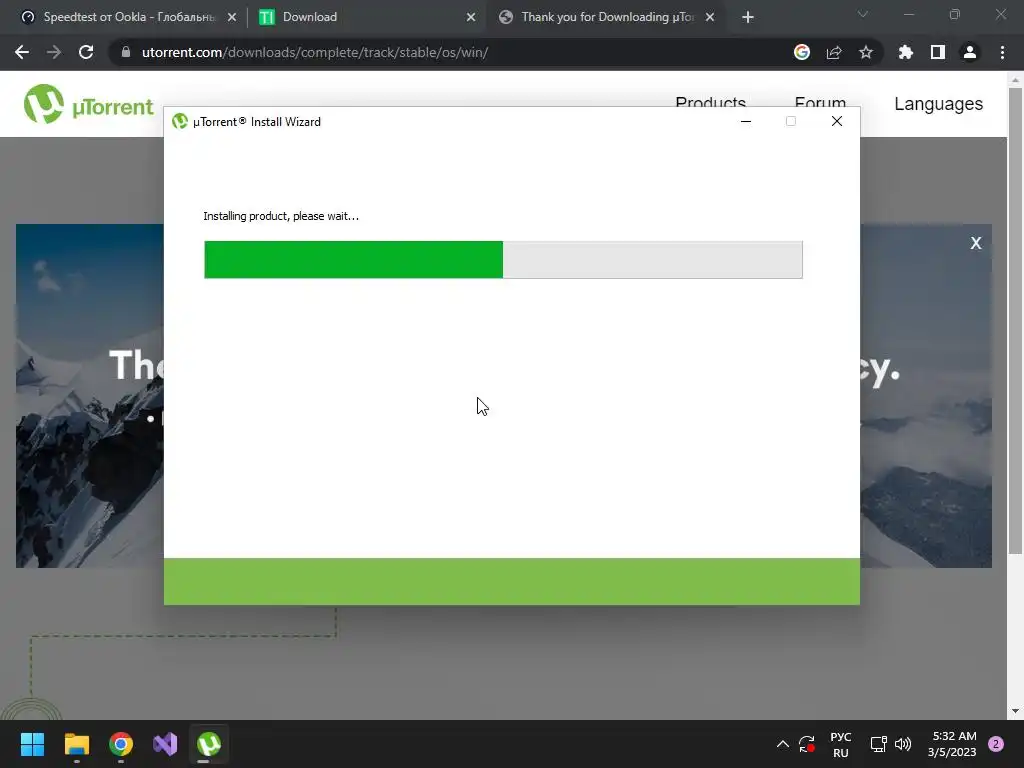Click the page scrollbar down arrow
1024x768 pixels.
tap(1015, 711)
